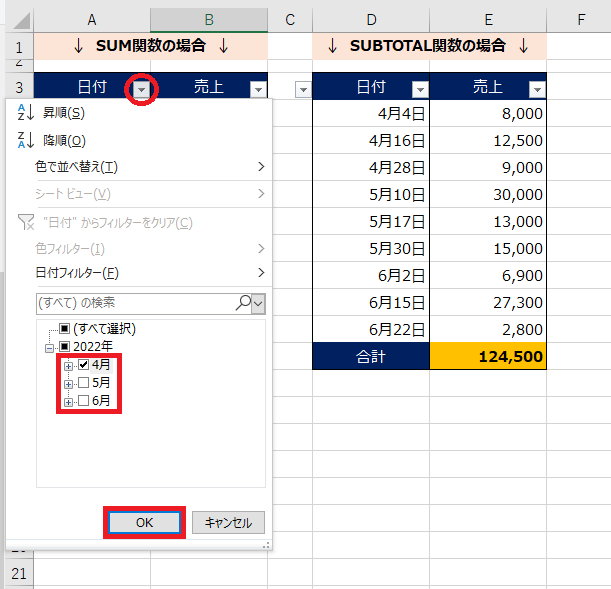Viewport: 611px width, 589px height.
Task: Click the resize grip of the filter menu
Action: pyautogui.click(x=267, y=545)
